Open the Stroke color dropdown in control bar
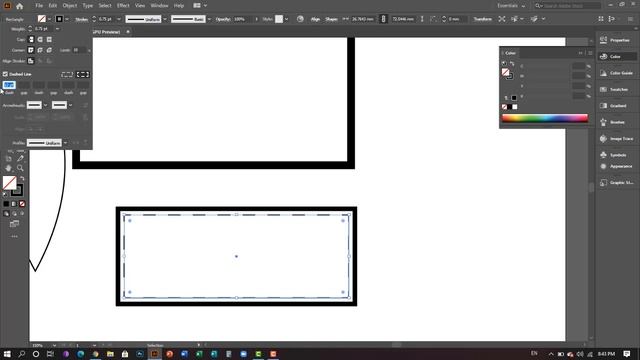640x360 pixels. pyautogui.click(x=67, y=19)
